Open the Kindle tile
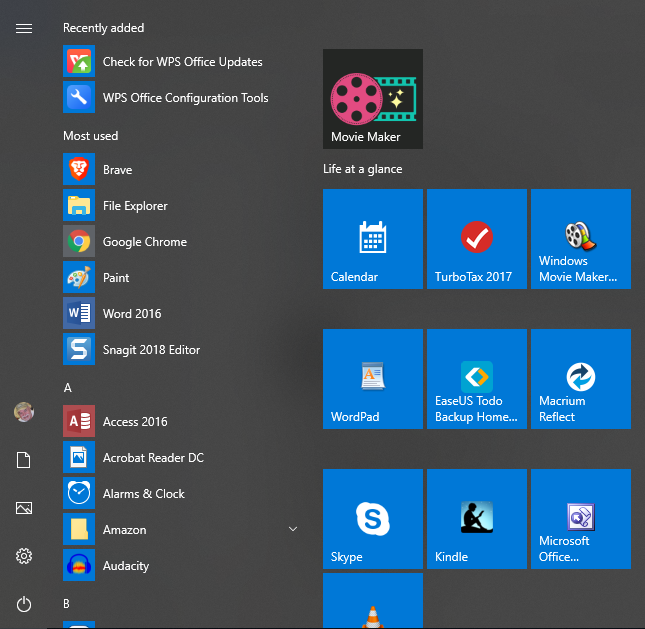This screenshot has height=629, width=645. coord(477,519)
